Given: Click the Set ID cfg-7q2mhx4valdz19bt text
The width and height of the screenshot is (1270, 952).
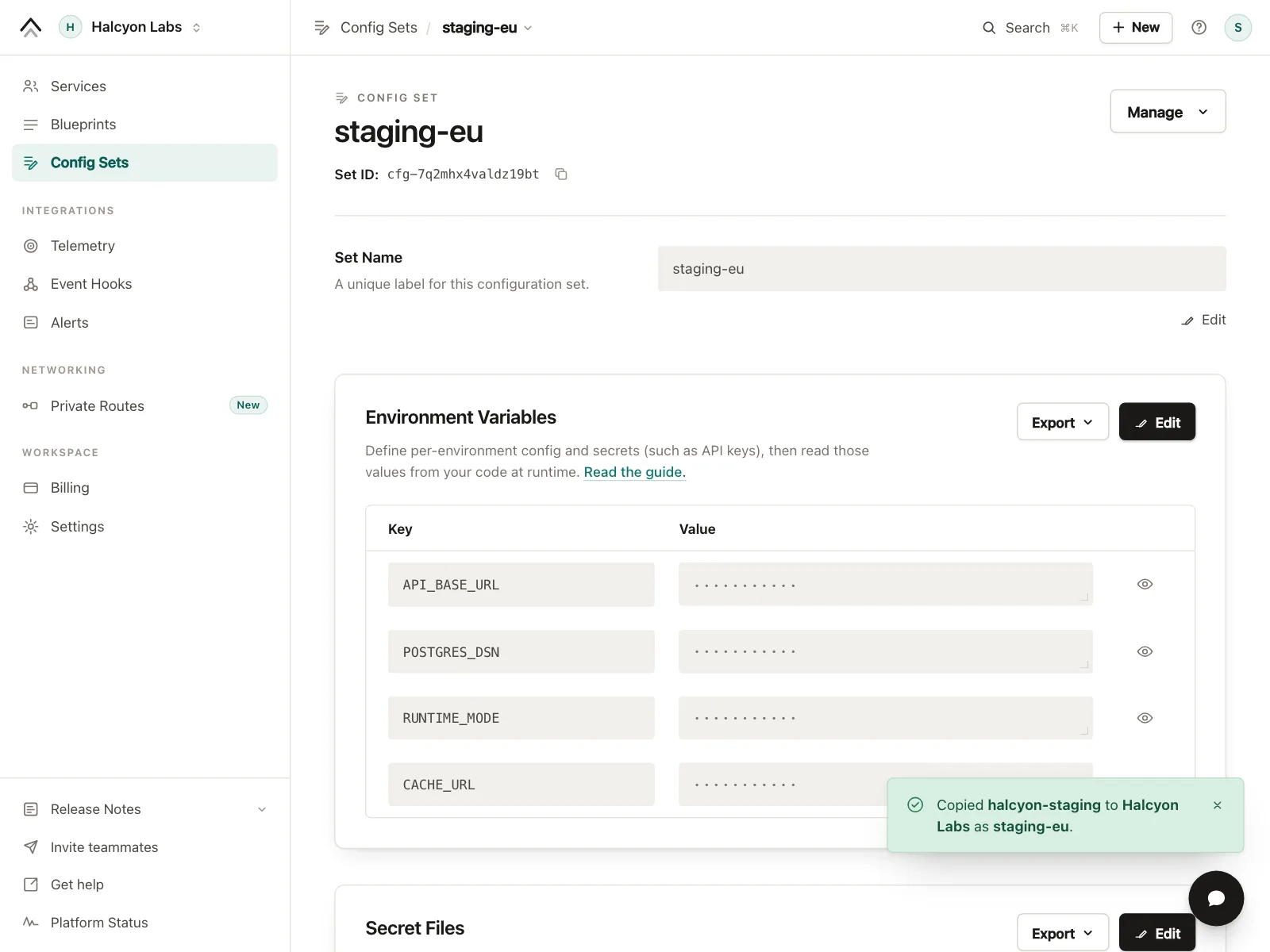Looking at the screenshot, I should click(464, 175).
